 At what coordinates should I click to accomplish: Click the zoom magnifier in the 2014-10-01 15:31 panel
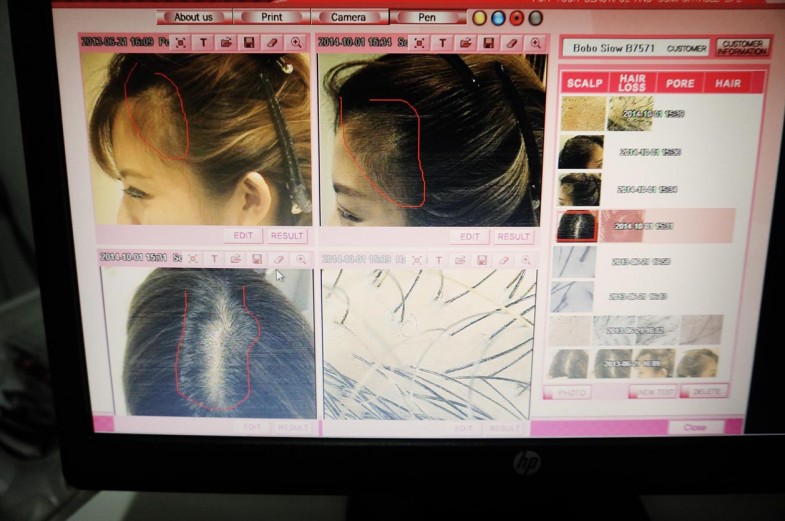(301, 259)
